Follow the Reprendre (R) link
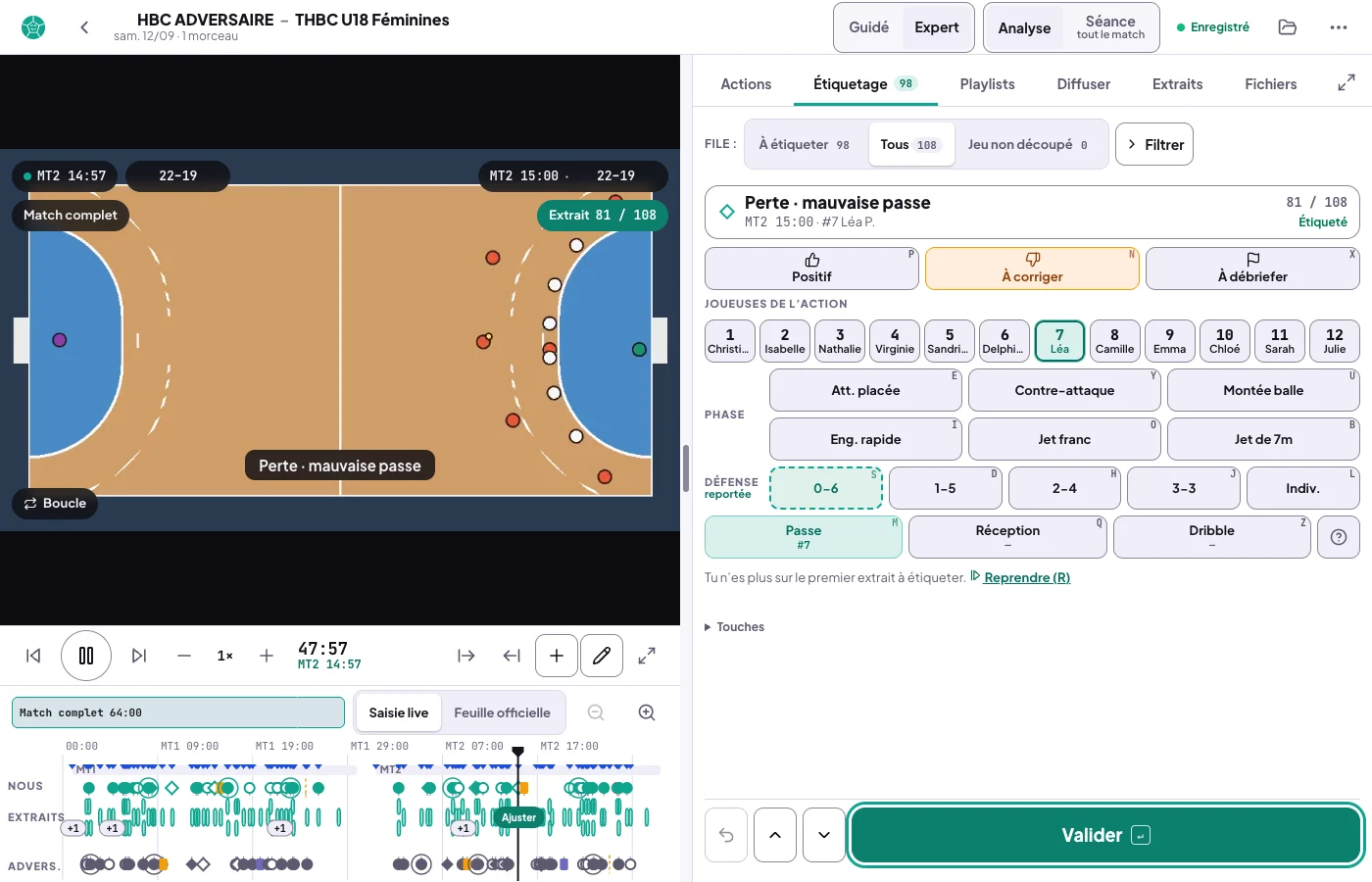 (1020, 577)
